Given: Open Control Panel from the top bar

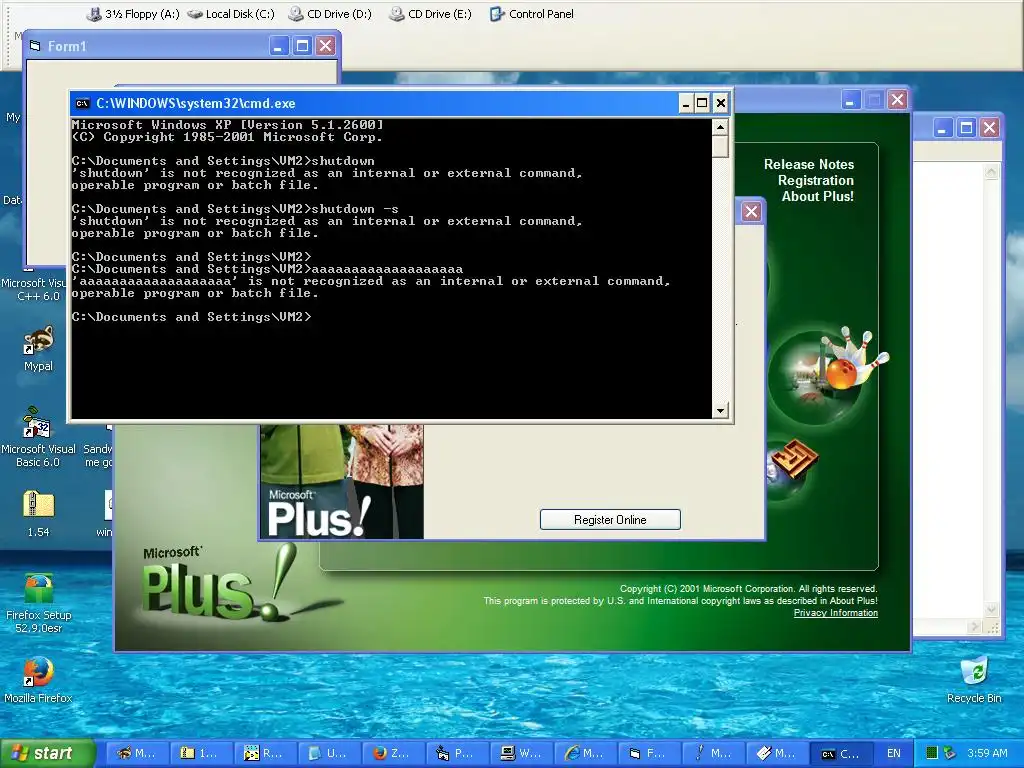Looking at the screenshot, I should [532, 14].
